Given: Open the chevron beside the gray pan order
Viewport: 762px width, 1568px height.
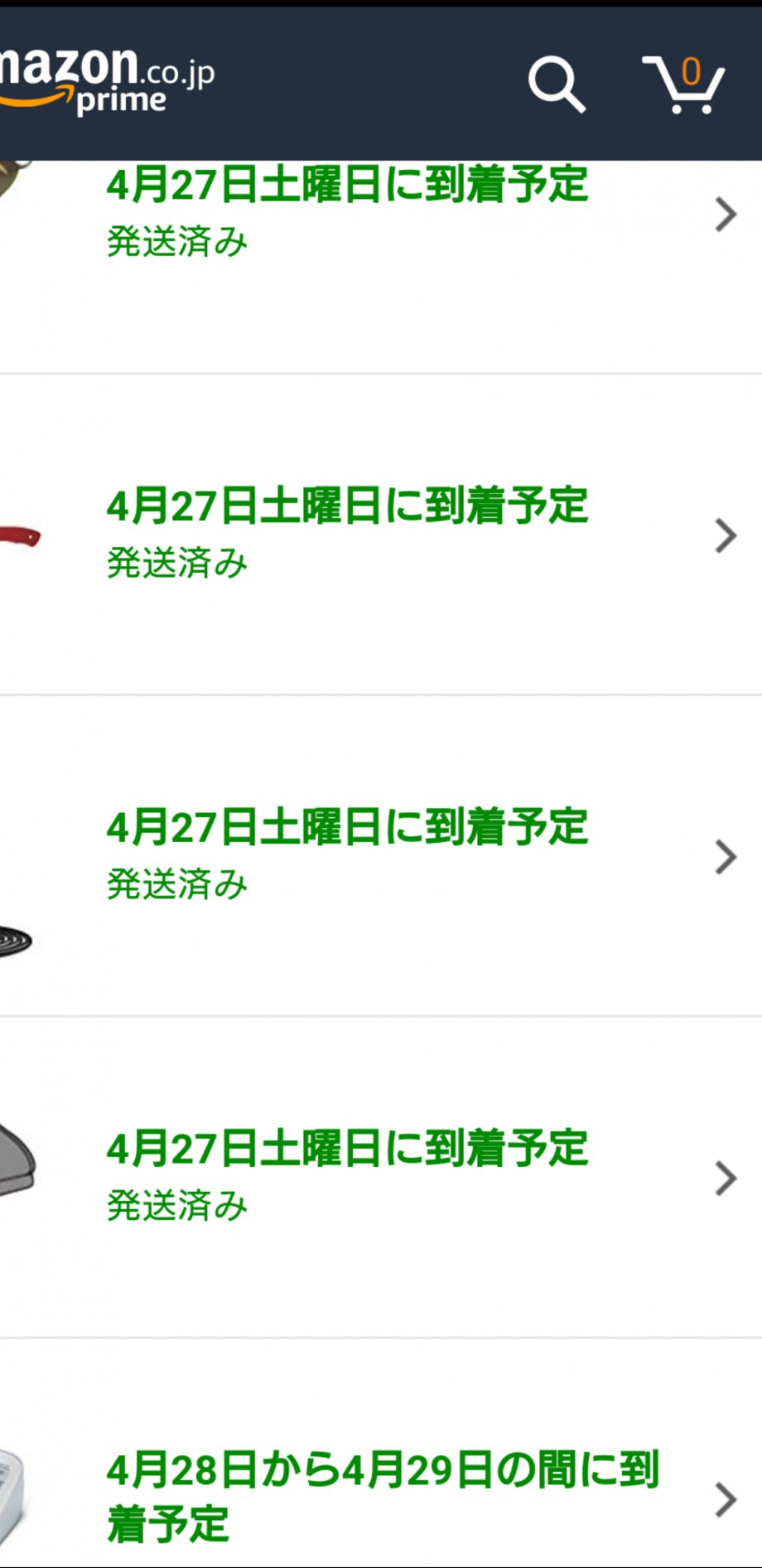Looking at the screenshot, I should point(726,1178).
